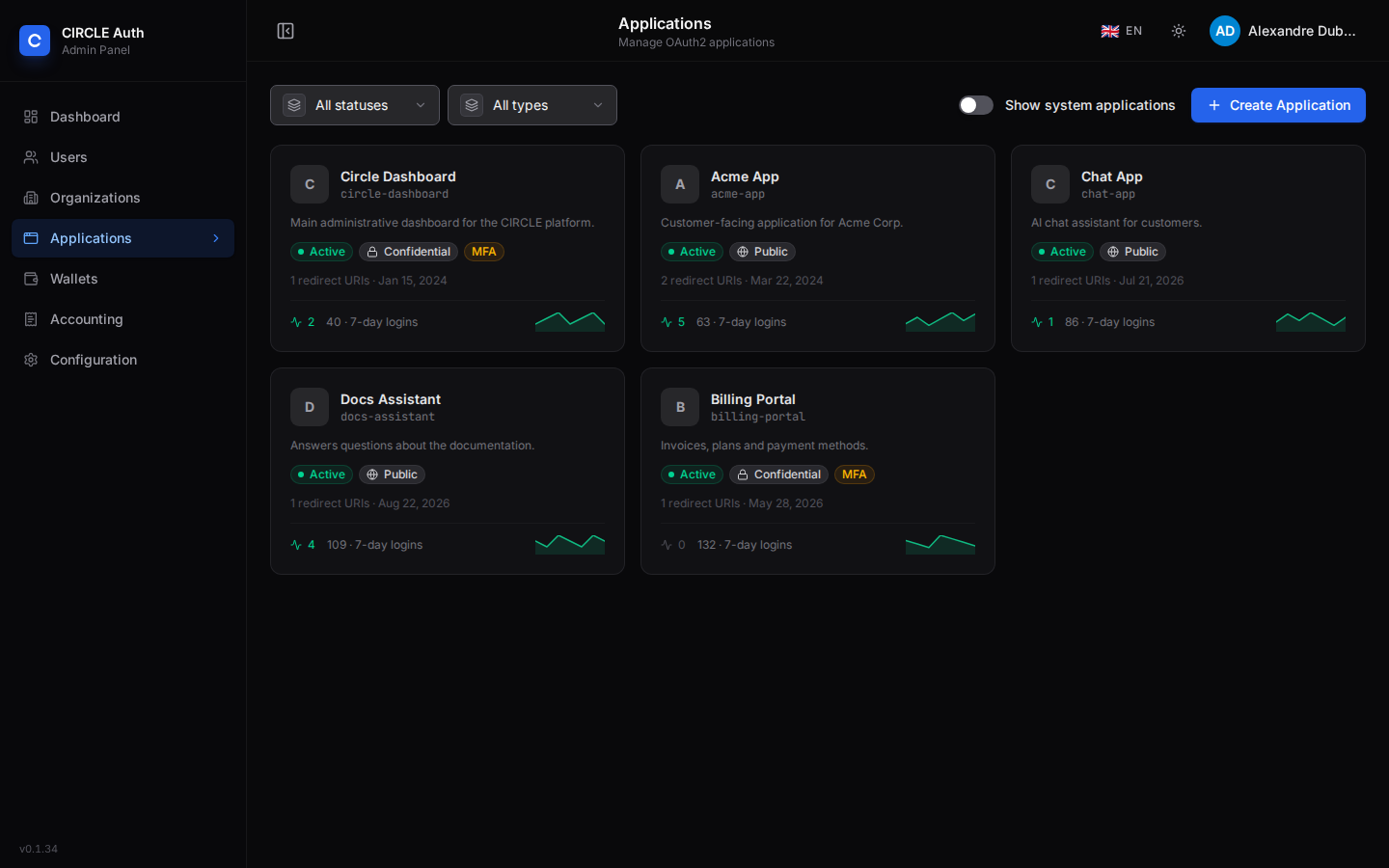Collapse the sidebar with the panel icon
The image size is (1389, 868).
coord(286,31)
